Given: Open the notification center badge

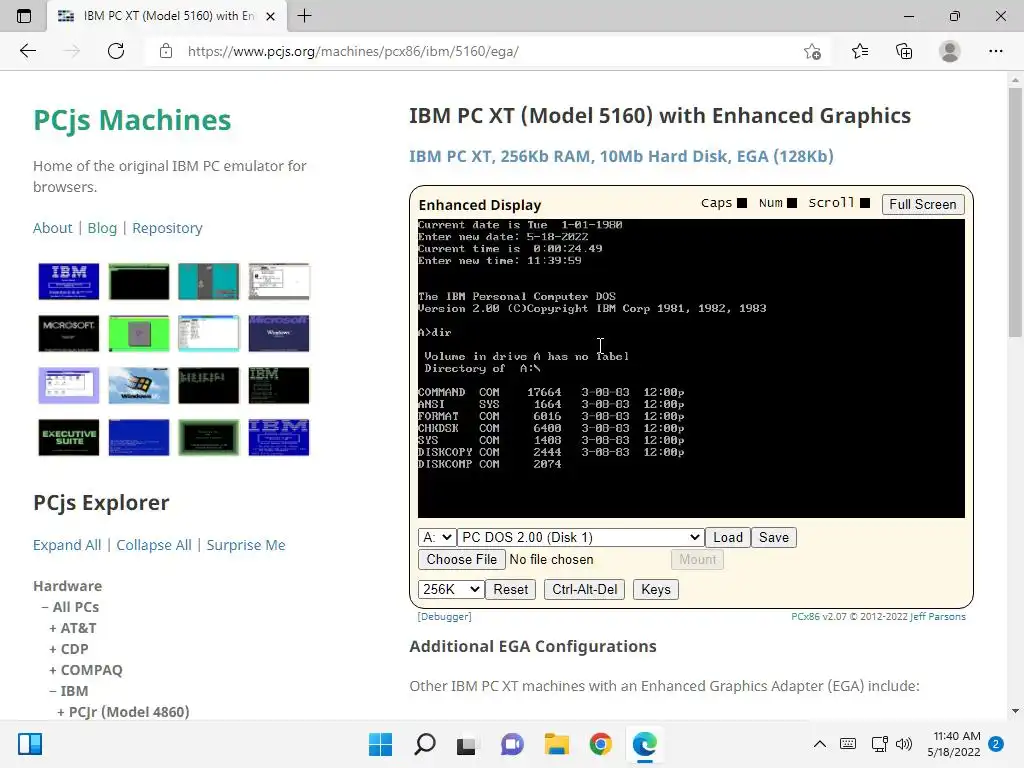Looking at the screenshot, I should coord(996,744).
